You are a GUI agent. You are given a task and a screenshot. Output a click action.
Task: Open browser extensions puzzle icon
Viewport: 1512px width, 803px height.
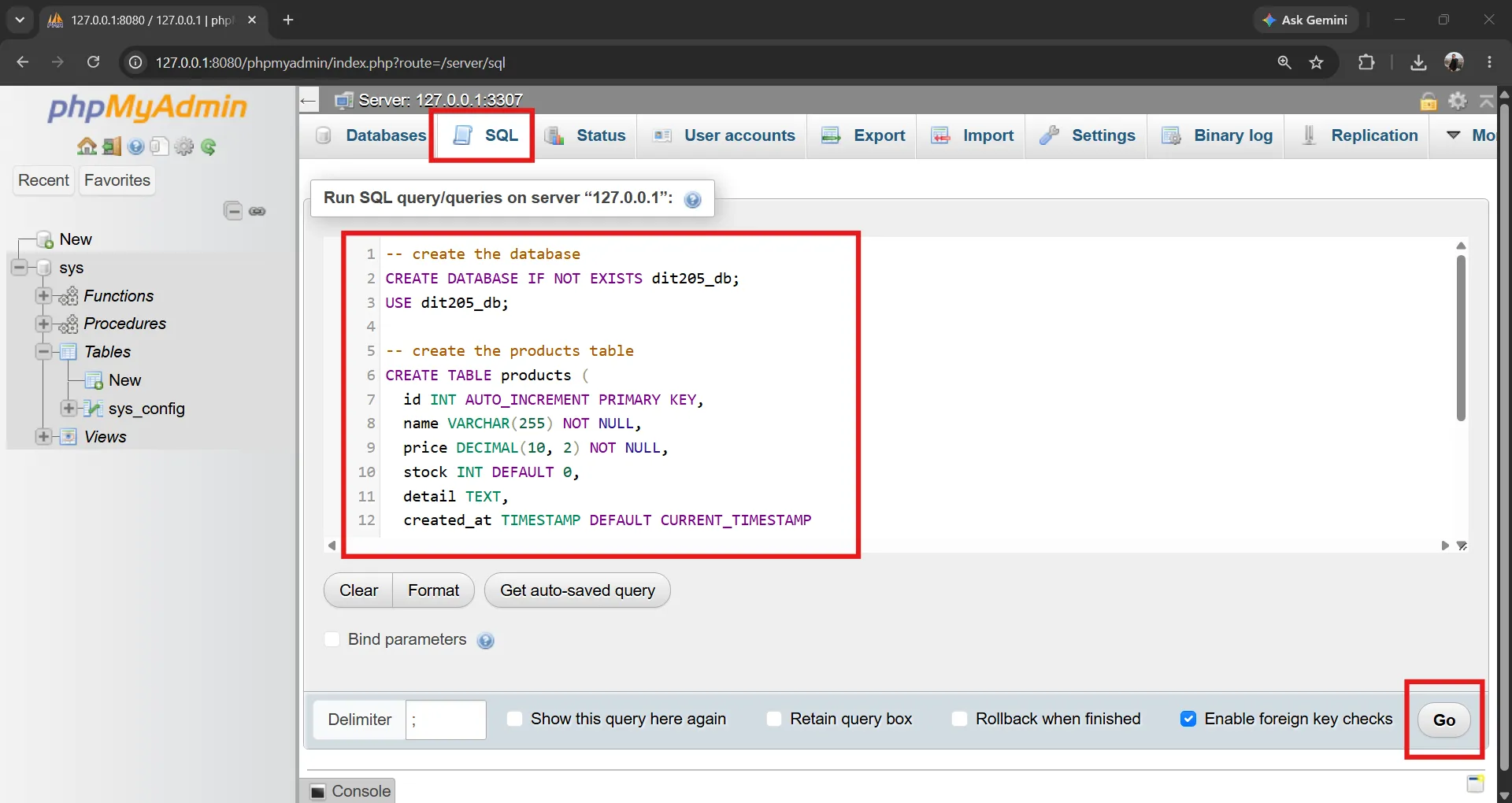(x=1366, y=62)
